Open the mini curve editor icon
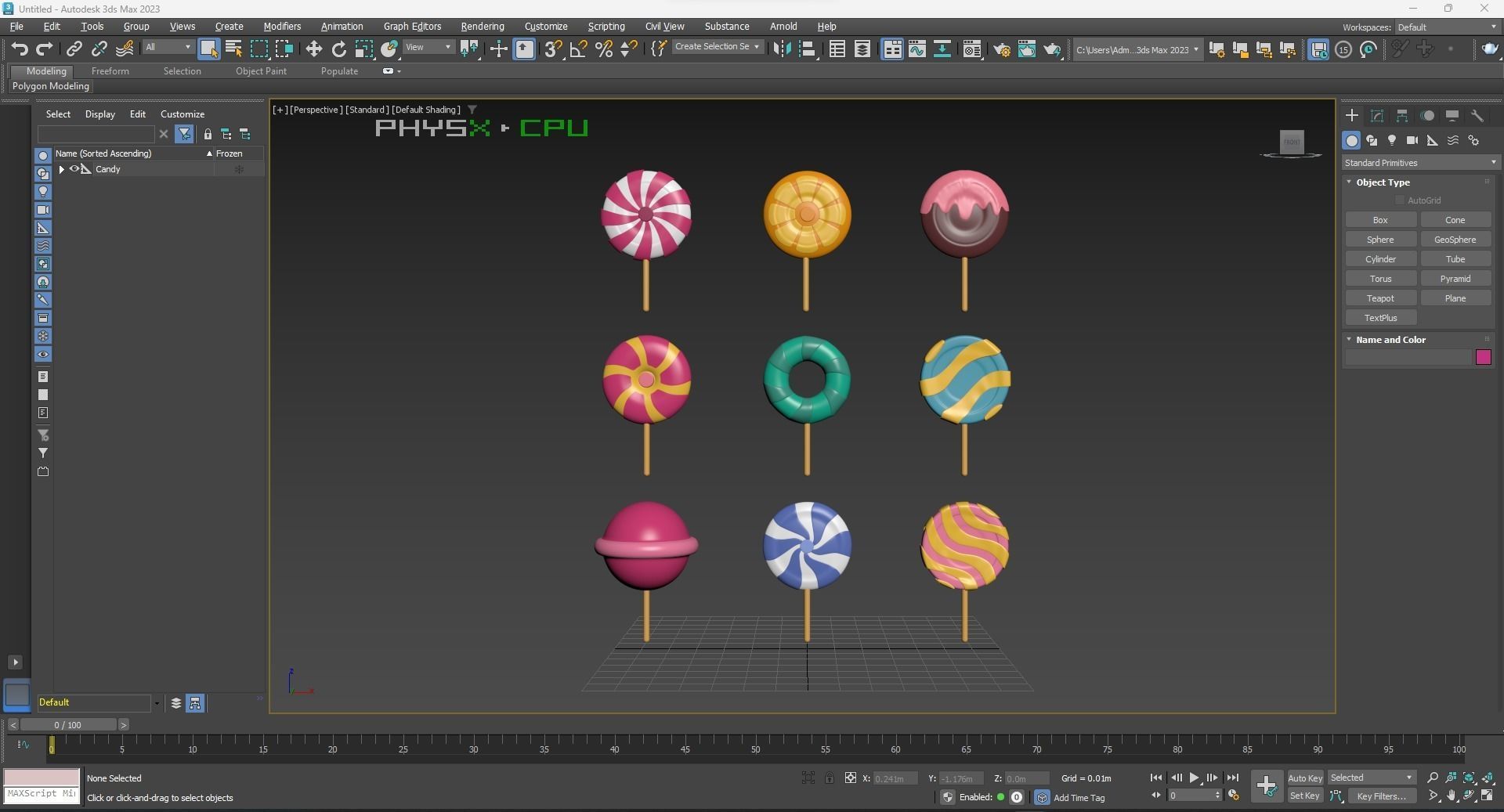Screen dimensions: 1504x812 click(23, 745)
